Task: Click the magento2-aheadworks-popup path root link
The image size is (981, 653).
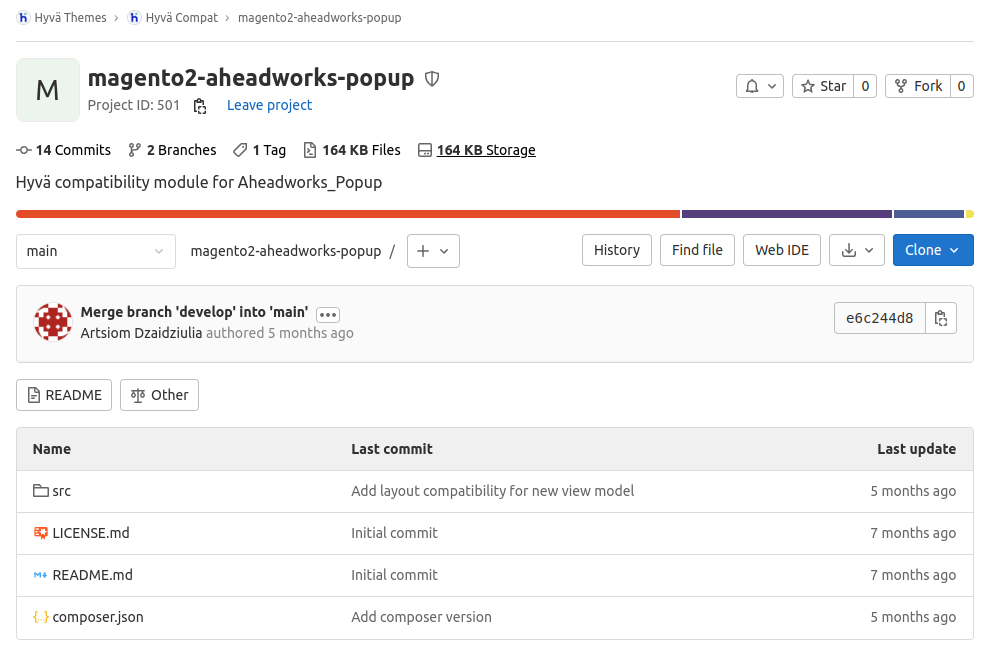Action: (x=286, y=251)
